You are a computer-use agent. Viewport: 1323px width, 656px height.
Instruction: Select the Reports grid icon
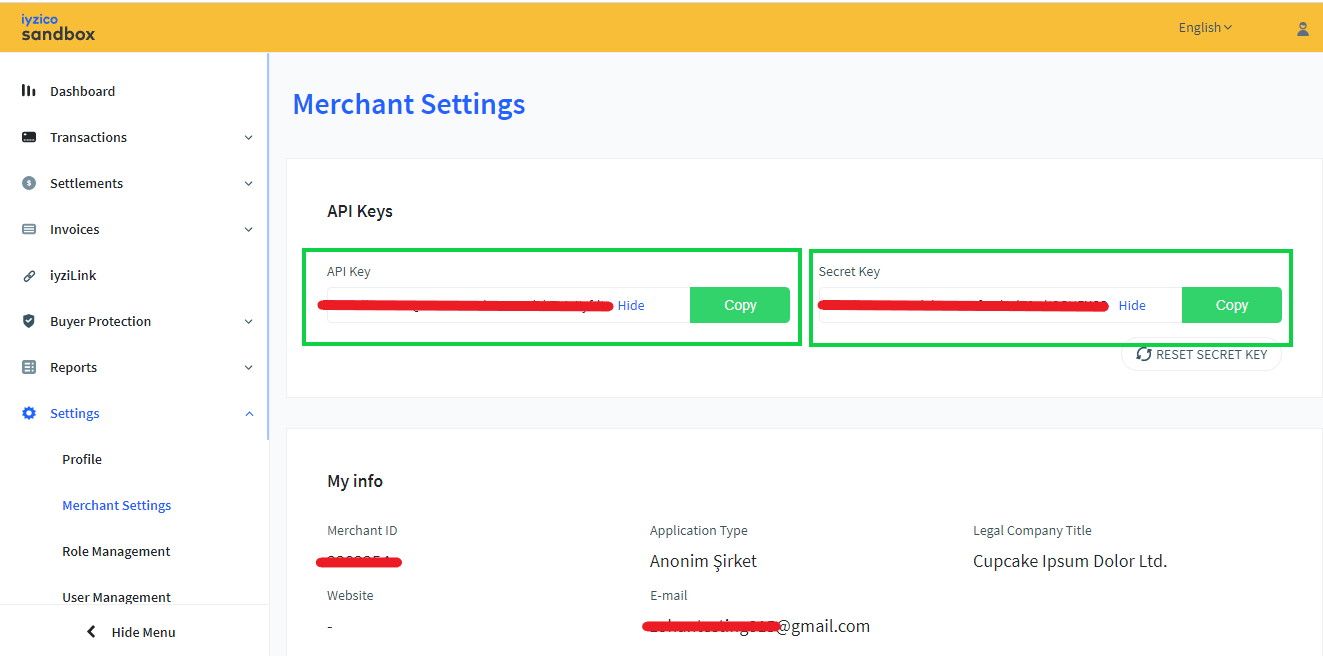pos(30,367)
